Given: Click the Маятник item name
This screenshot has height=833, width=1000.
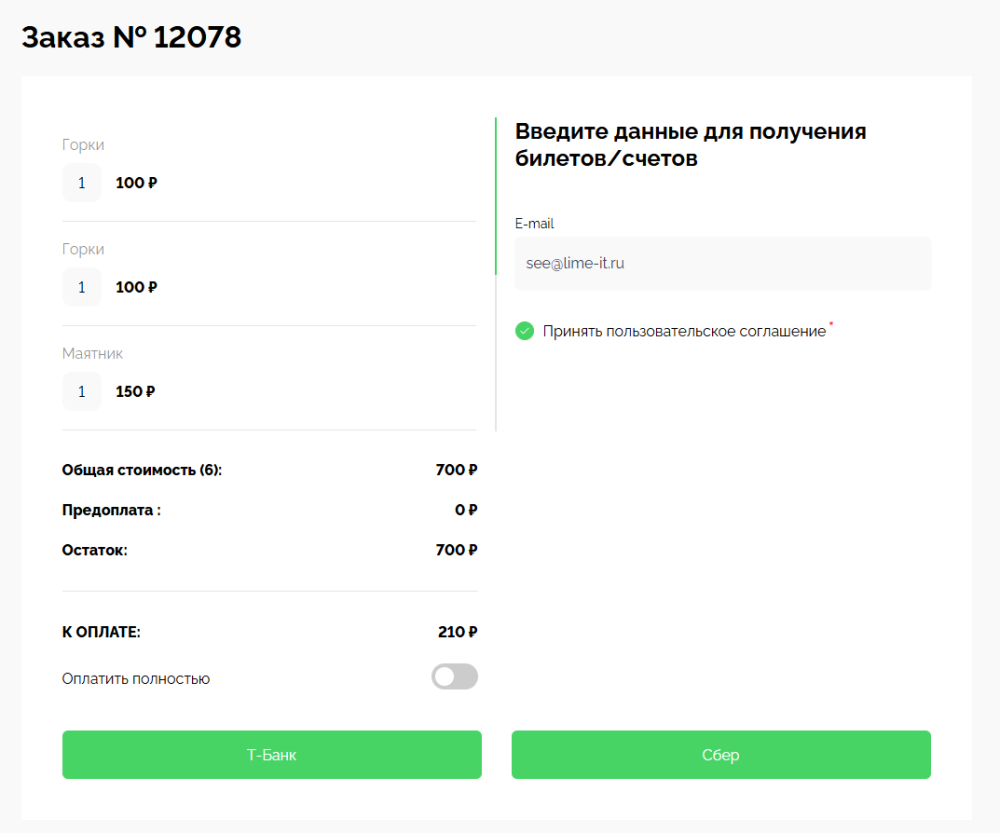Looking at the screenshot, I should point(92,354).
